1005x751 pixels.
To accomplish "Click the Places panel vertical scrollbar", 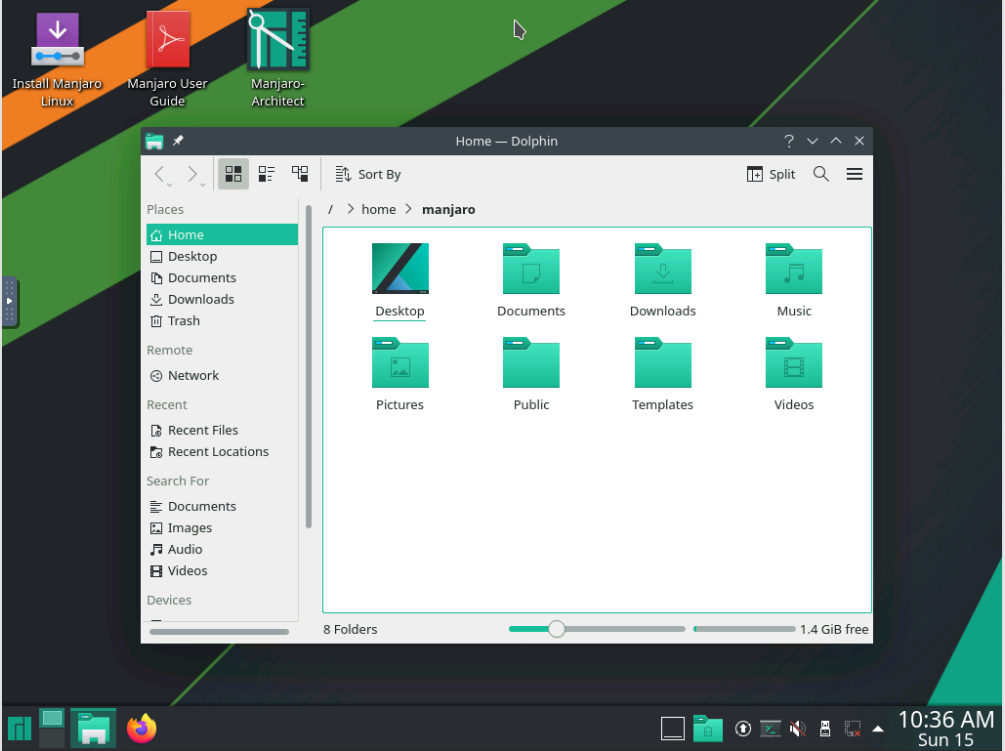I will coord(308,366).
